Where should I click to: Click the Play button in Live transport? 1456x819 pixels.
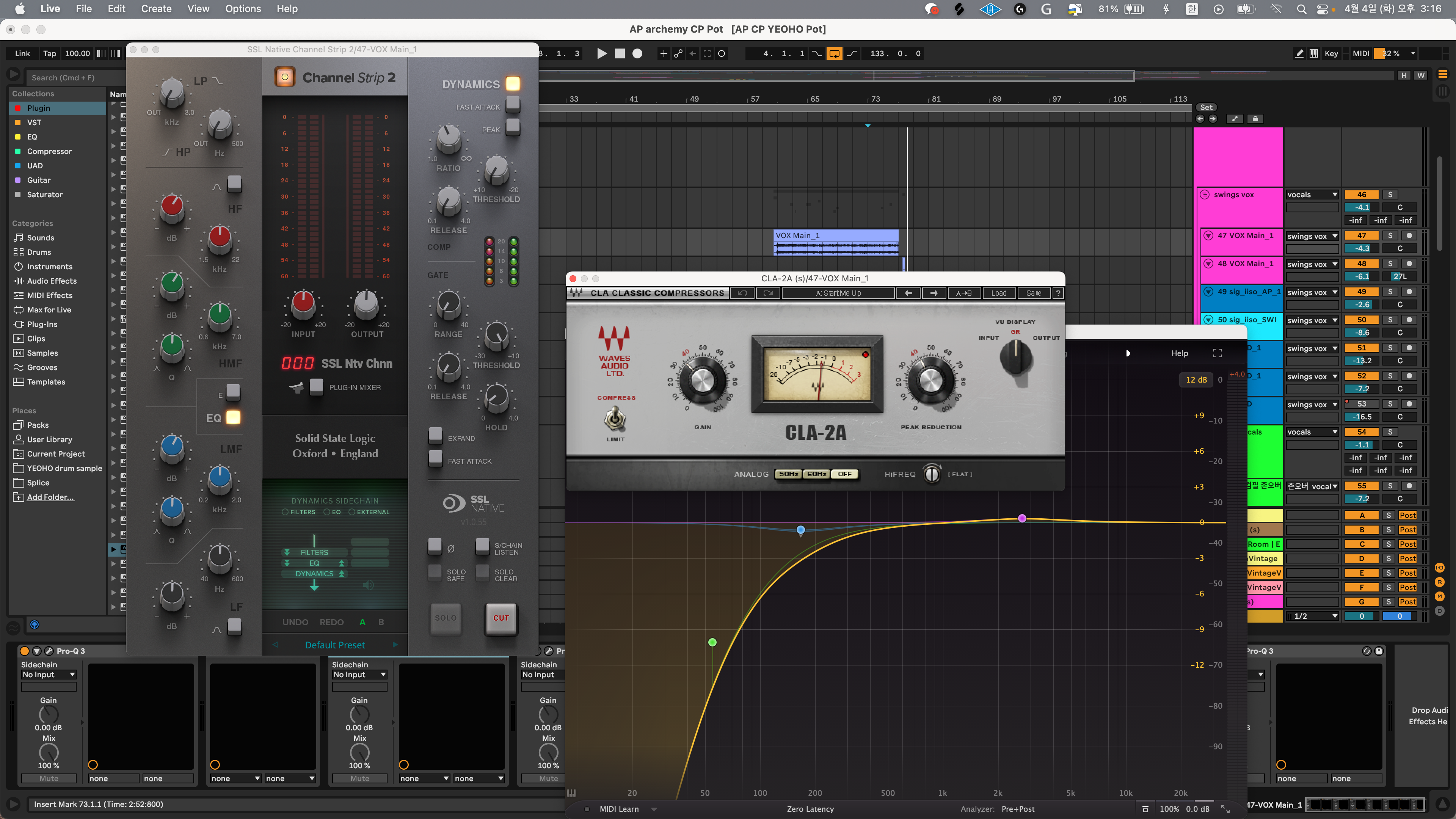602,54
